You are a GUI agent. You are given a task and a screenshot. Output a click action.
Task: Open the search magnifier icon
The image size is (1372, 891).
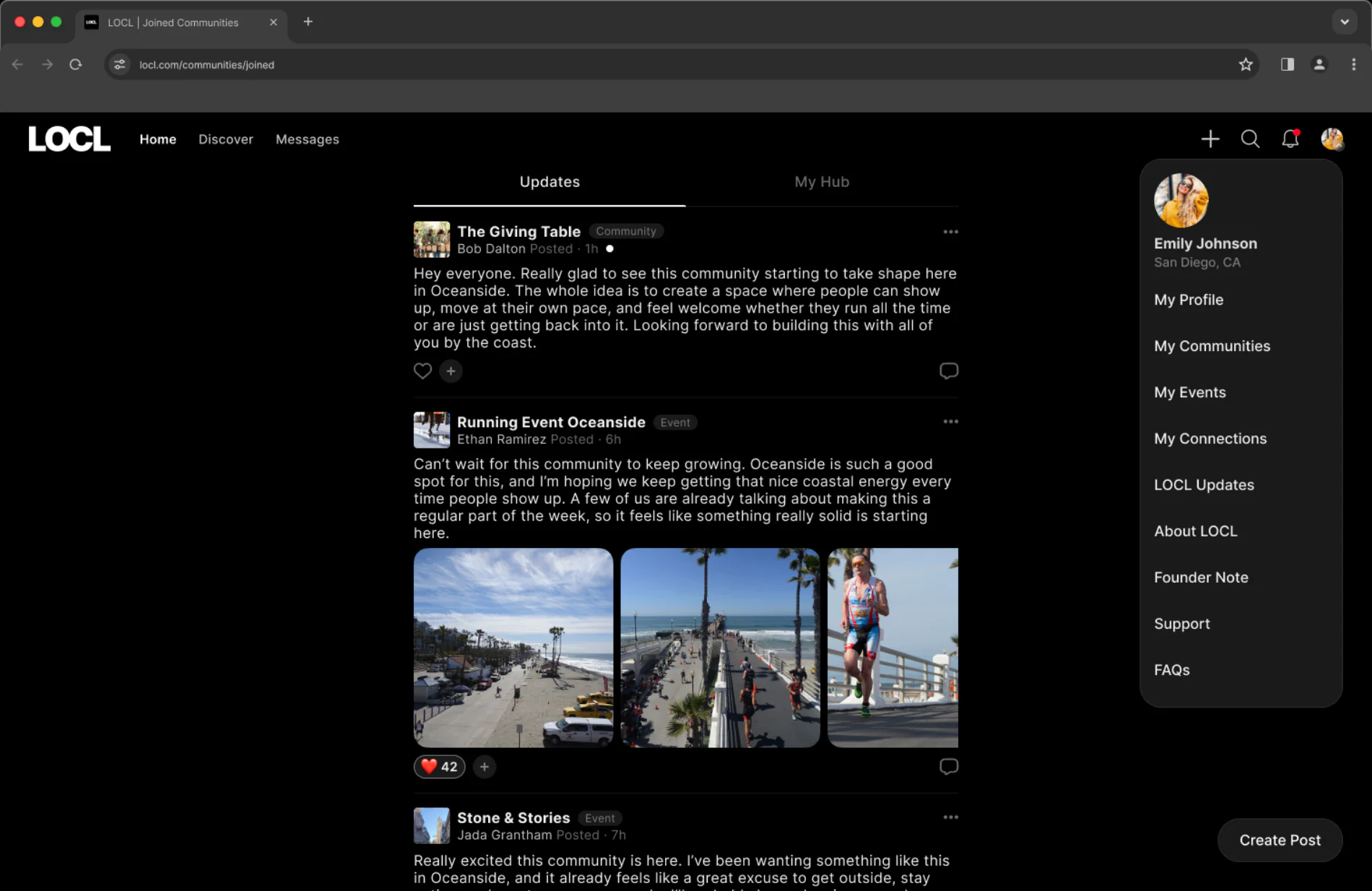point(1250,139)
